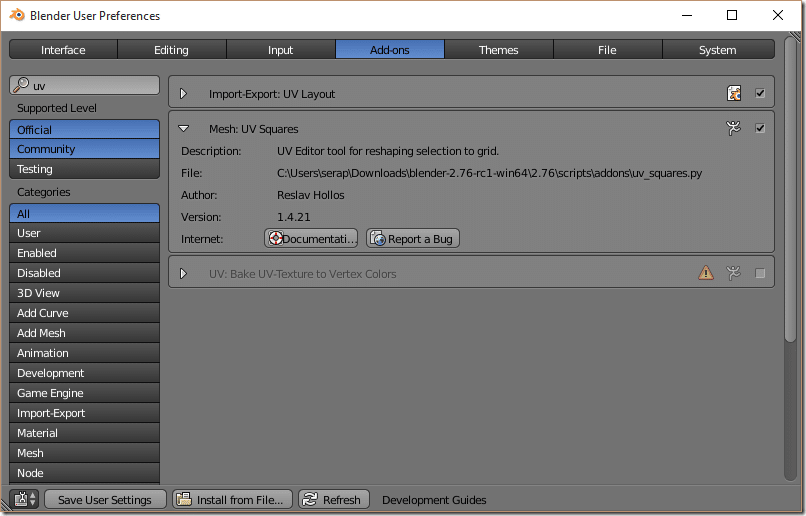Switch to the Editing tab
This screenshot has width=806, height=516.
click(x=172, y=50)
